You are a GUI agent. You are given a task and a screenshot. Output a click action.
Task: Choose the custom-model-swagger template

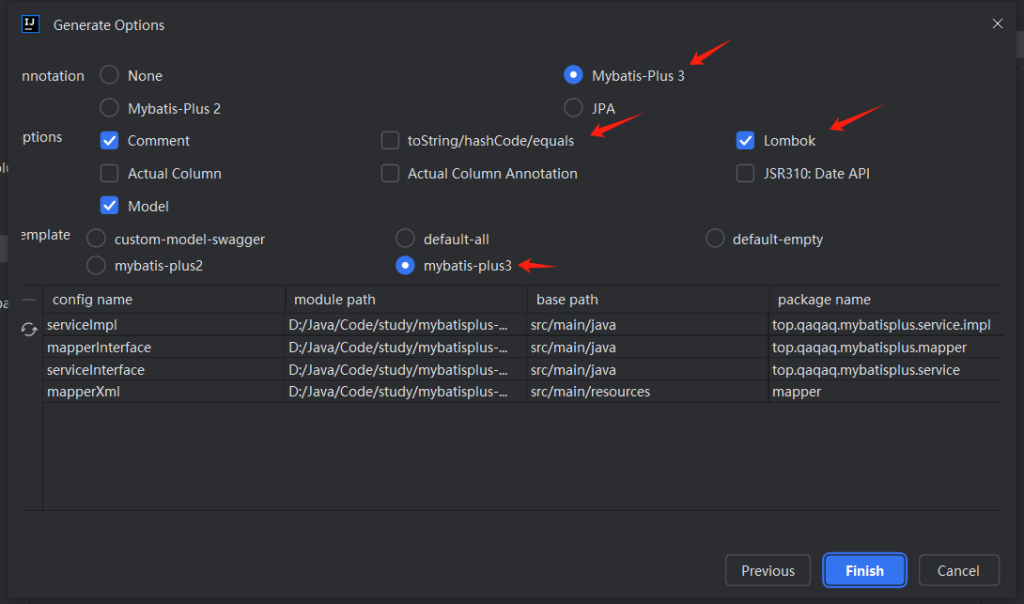click(x=96, y=239)
